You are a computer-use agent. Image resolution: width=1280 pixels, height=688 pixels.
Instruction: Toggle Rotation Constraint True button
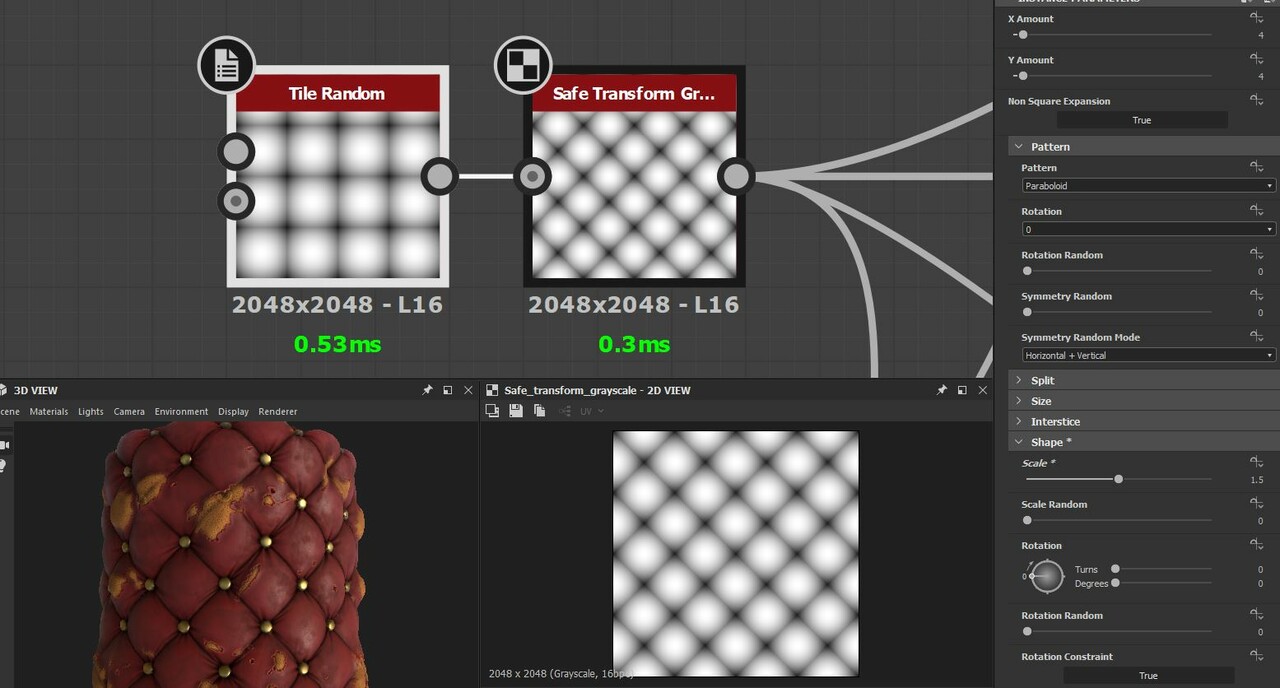1147,676
